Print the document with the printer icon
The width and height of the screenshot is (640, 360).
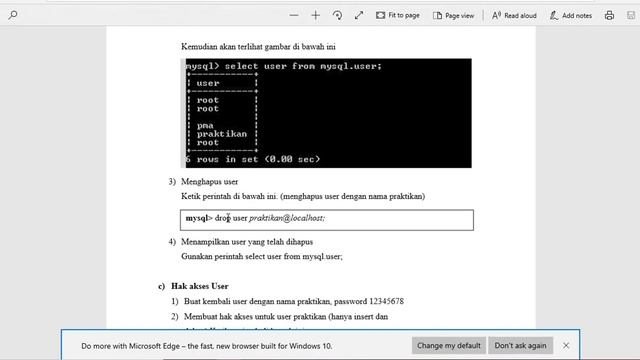click(609, 16)
